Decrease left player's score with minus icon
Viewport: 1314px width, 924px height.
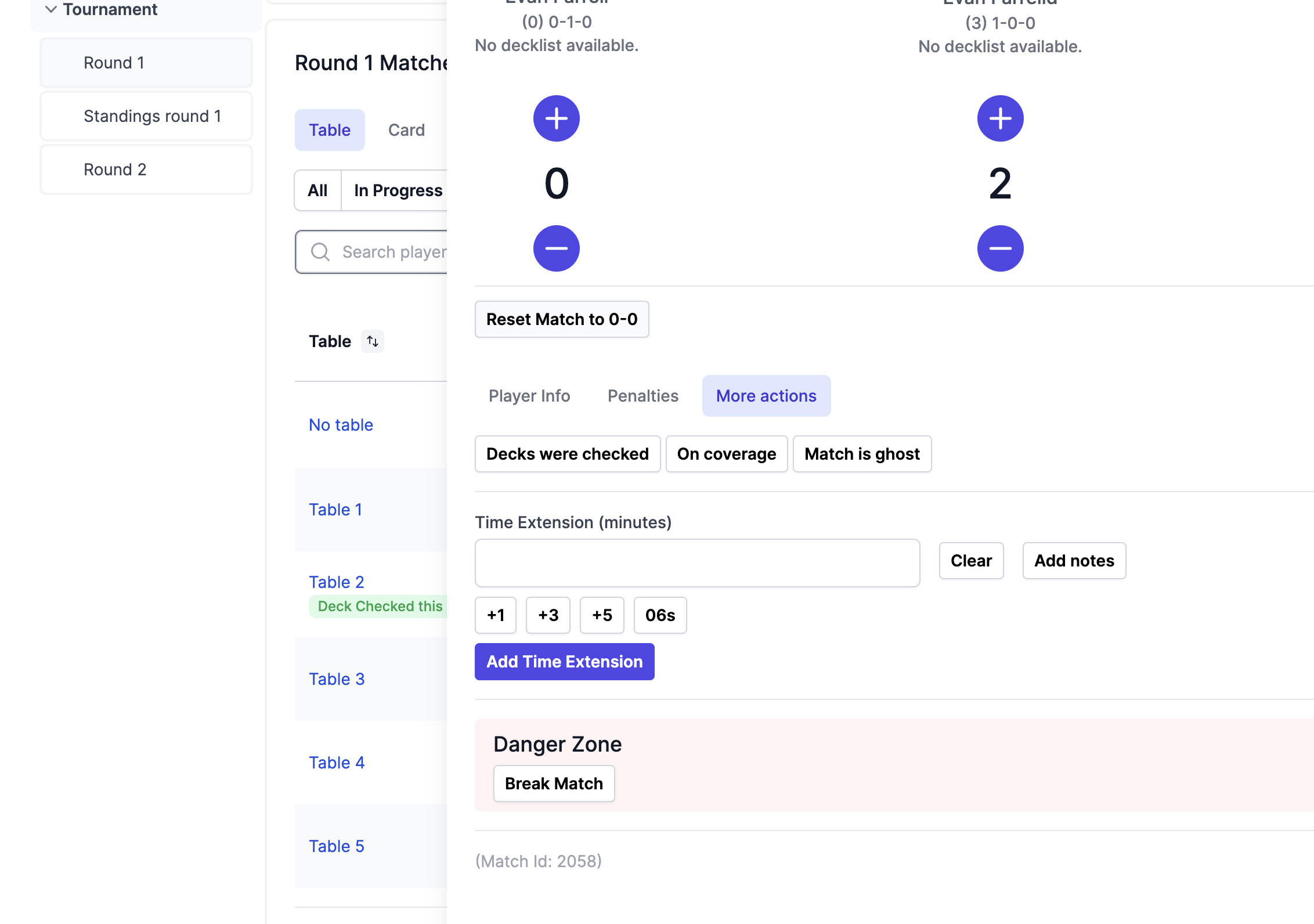pyautogui.click(x=556, y=248)
